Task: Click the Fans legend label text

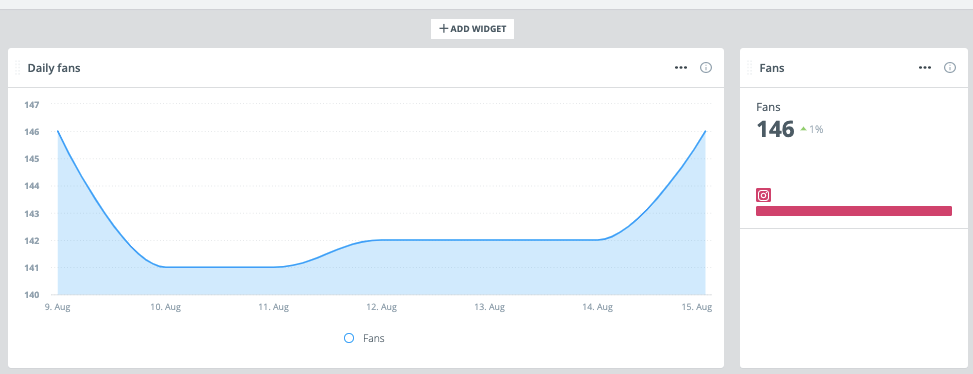Action: (x=374, y=339)
